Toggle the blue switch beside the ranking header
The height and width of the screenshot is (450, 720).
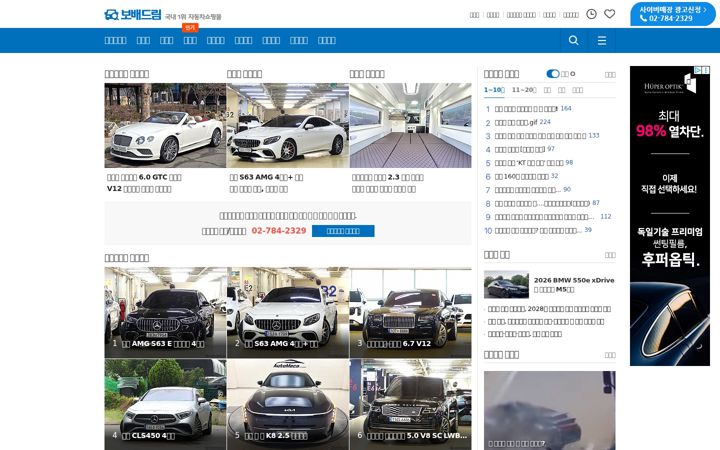[553, 74]
